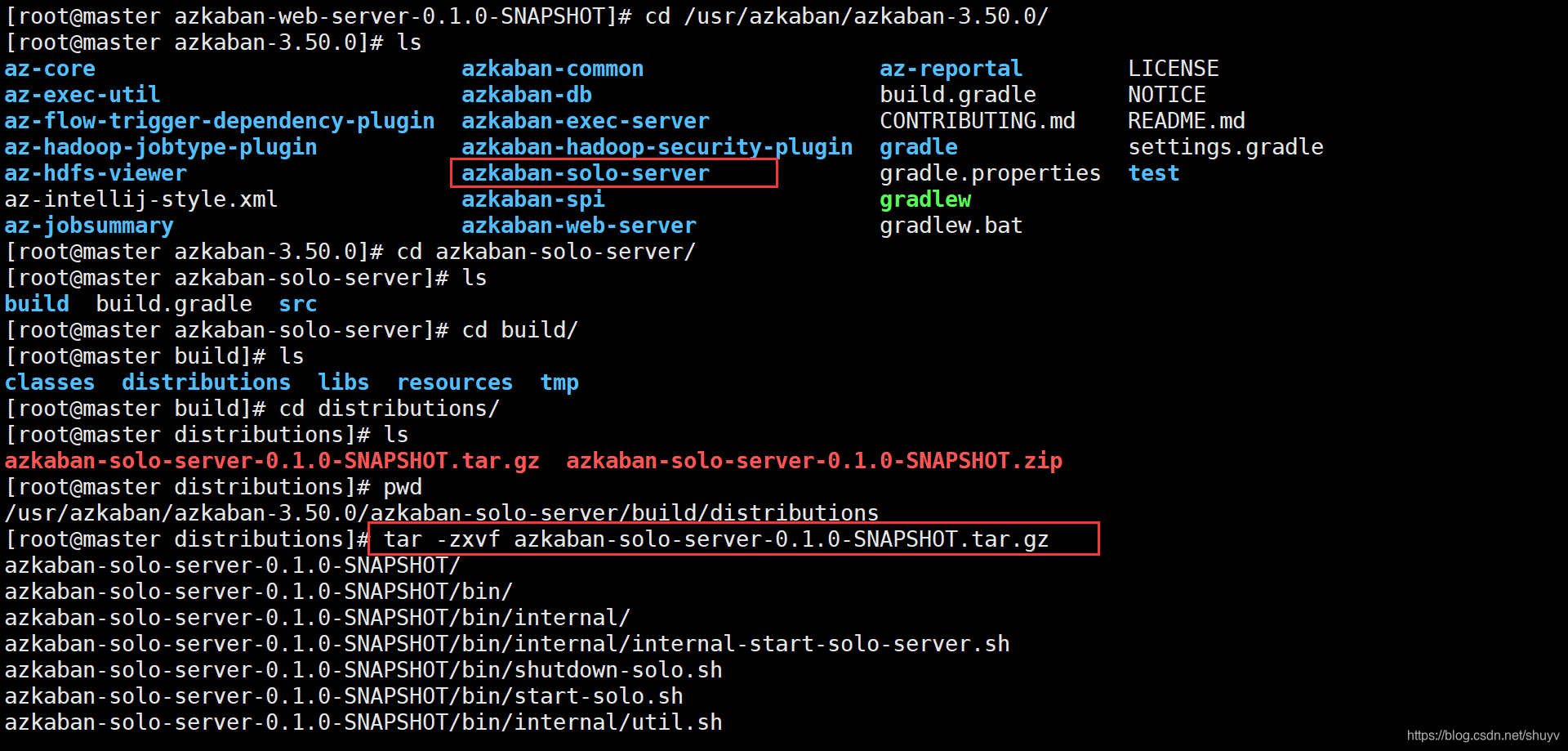Click the gradlew.bat file name
The width and height of the screenshot is (1568, 751).
(x=951, y=226)
